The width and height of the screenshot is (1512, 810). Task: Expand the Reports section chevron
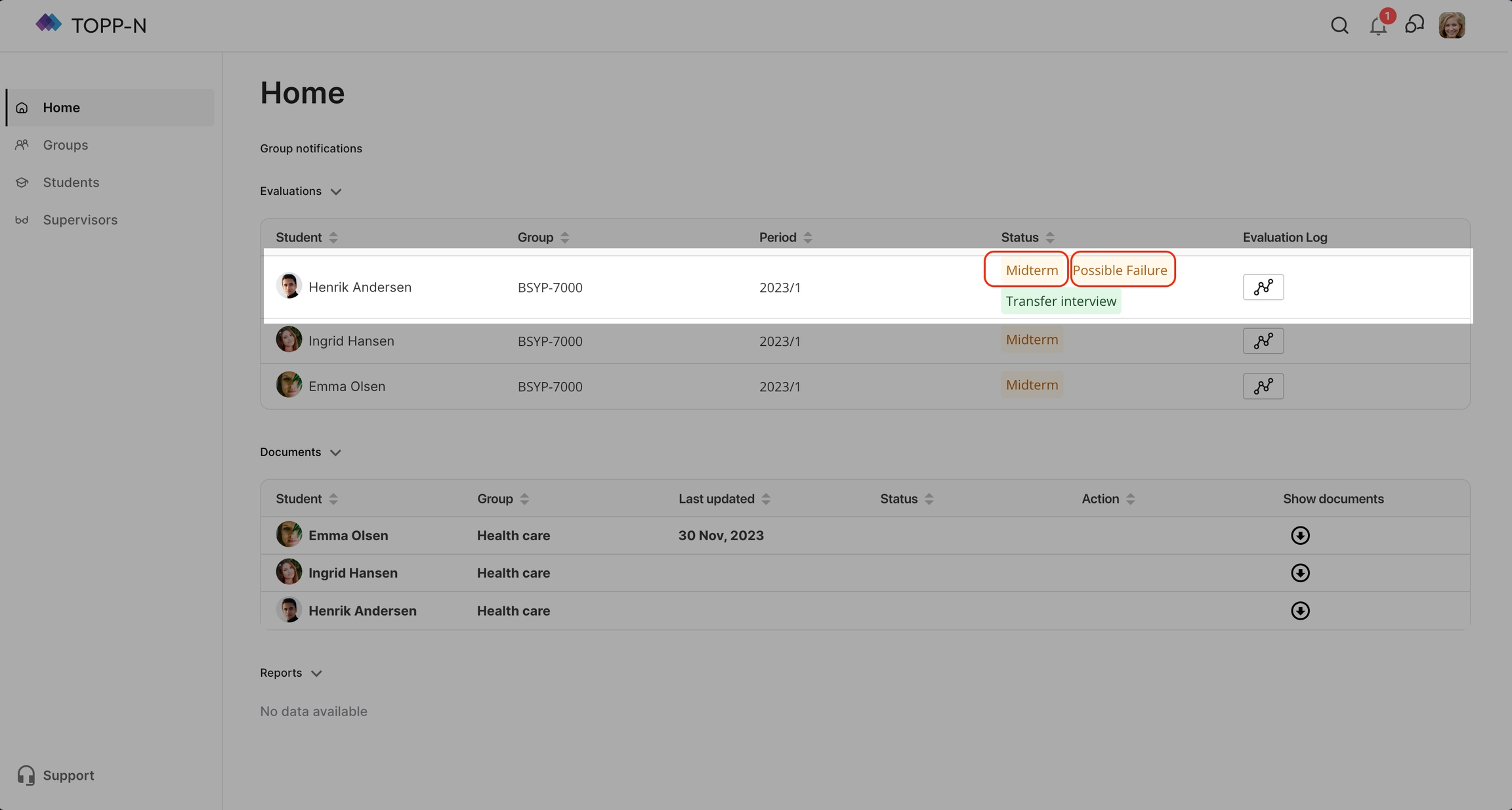(x=316, y=673)
